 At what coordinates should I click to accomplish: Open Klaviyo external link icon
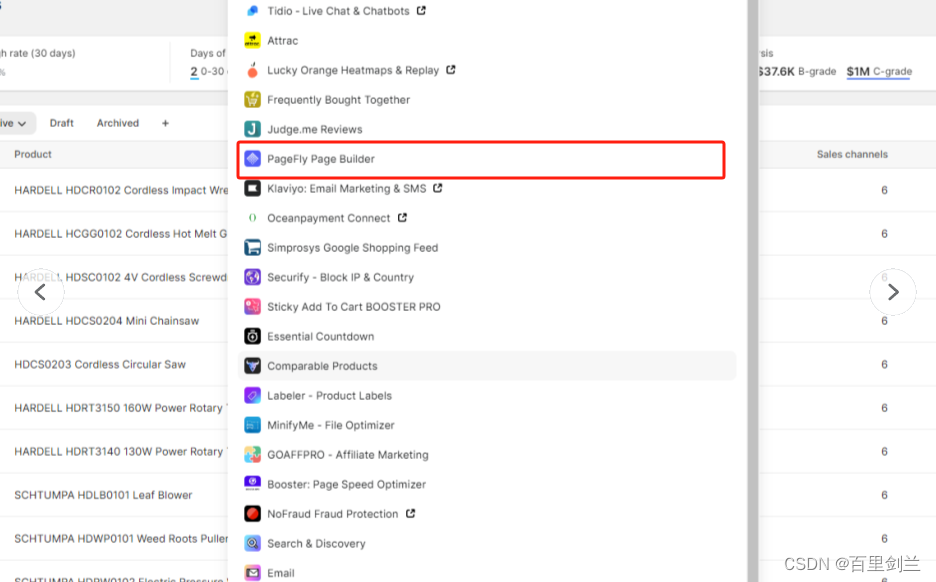pyautogui.click(x=438, y=188)
